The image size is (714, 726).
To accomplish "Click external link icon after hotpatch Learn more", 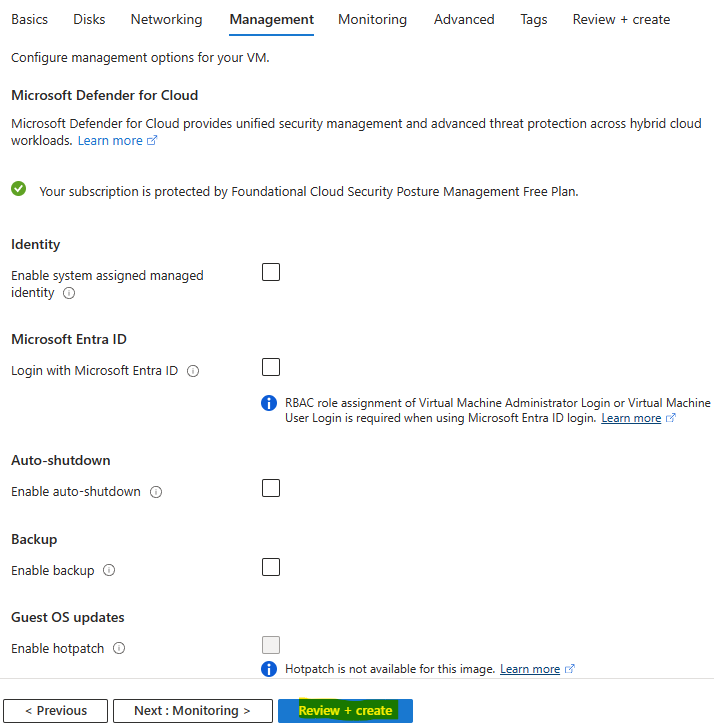I will coord(570,669).
